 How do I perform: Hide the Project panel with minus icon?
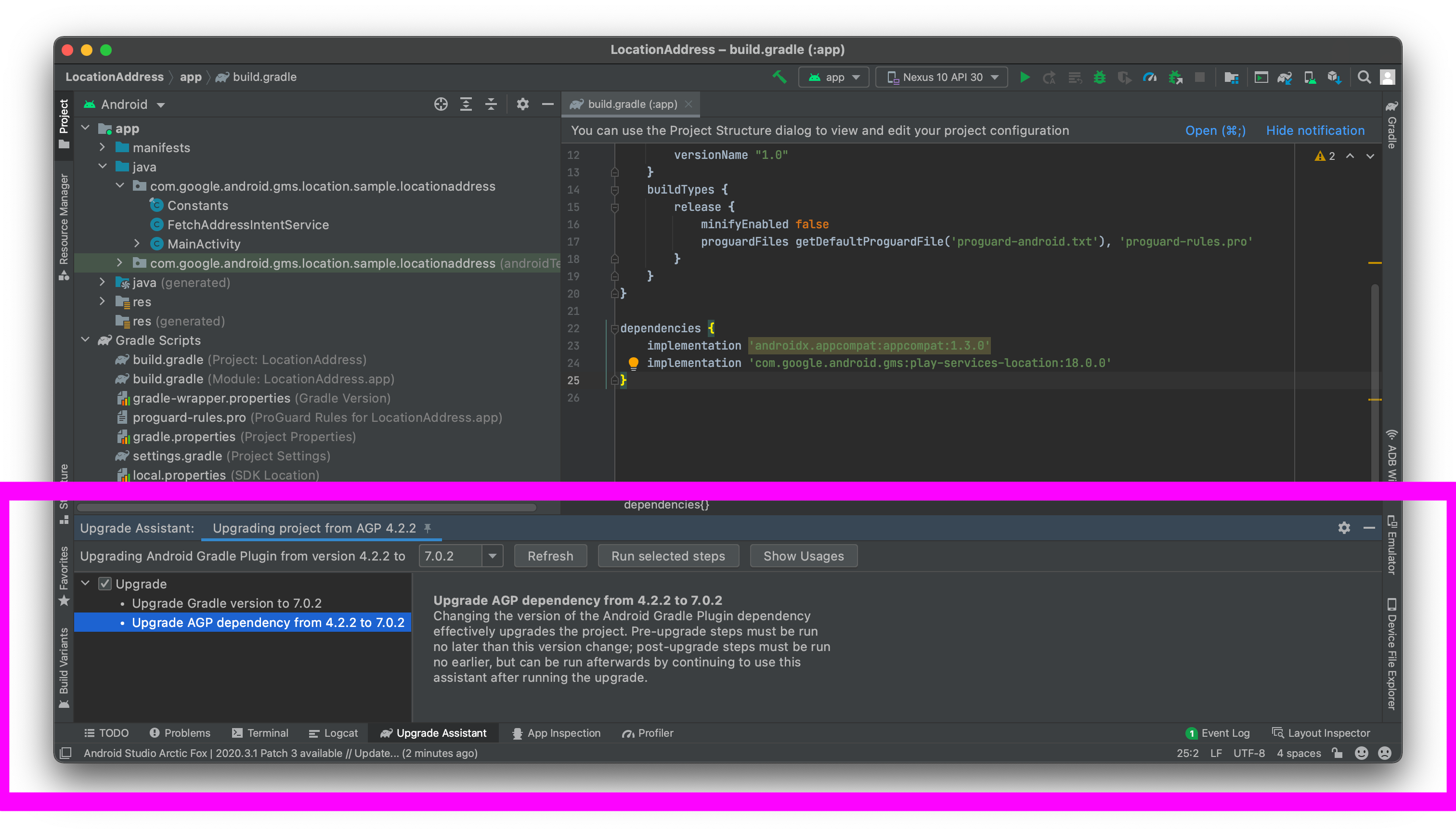coord(547,104)
